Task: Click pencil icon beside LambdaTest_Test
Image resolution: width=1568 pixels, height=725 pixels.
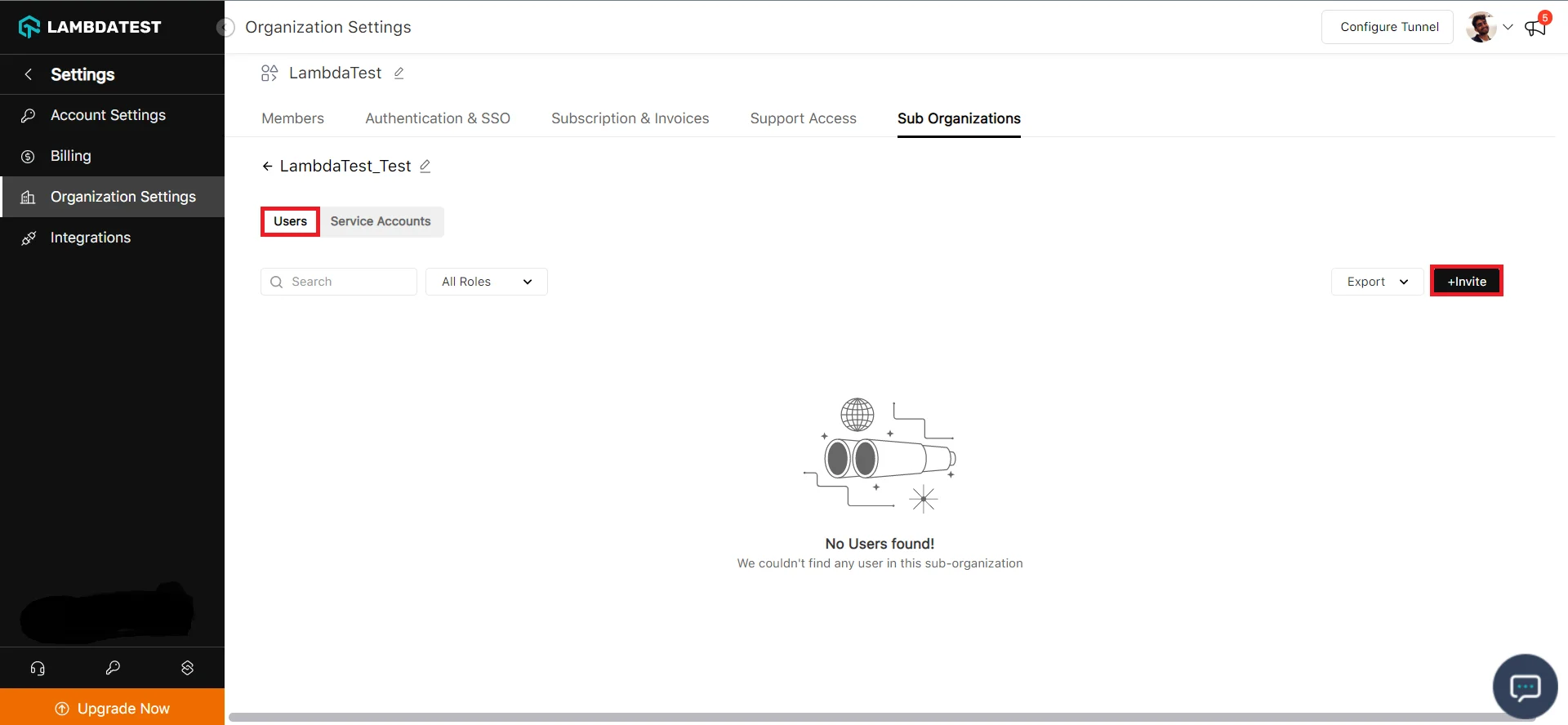Action: (x=425, y=167)
